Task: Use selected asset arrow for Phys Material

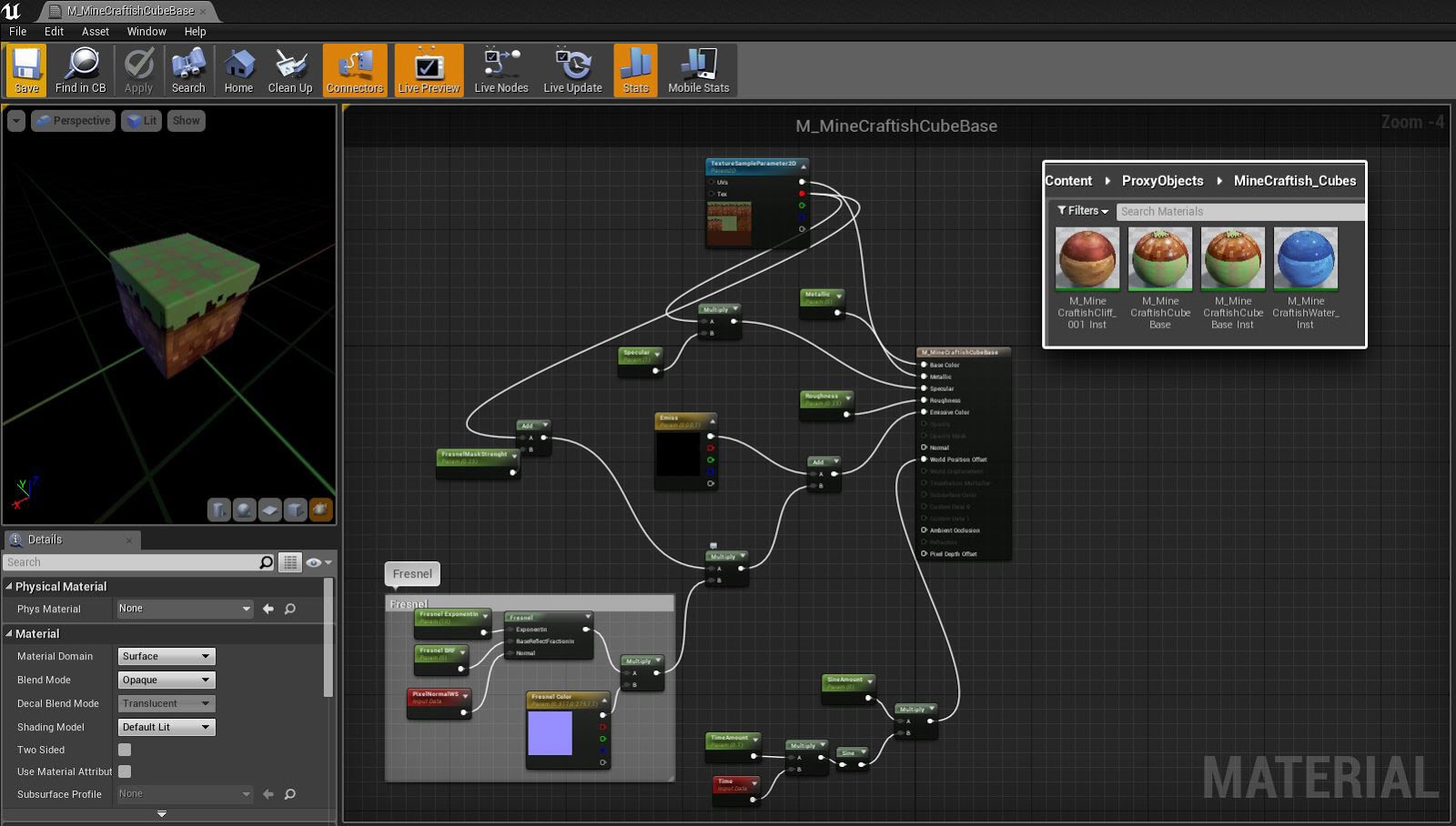Action: tap(268, 609)
